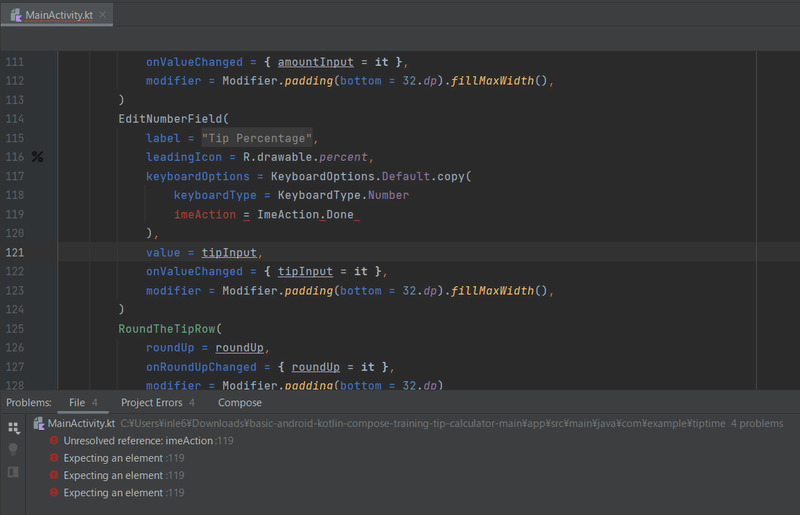Click the '4 problems' count label
The width and height of the screenshot is (800, 515).
(757, 424)
